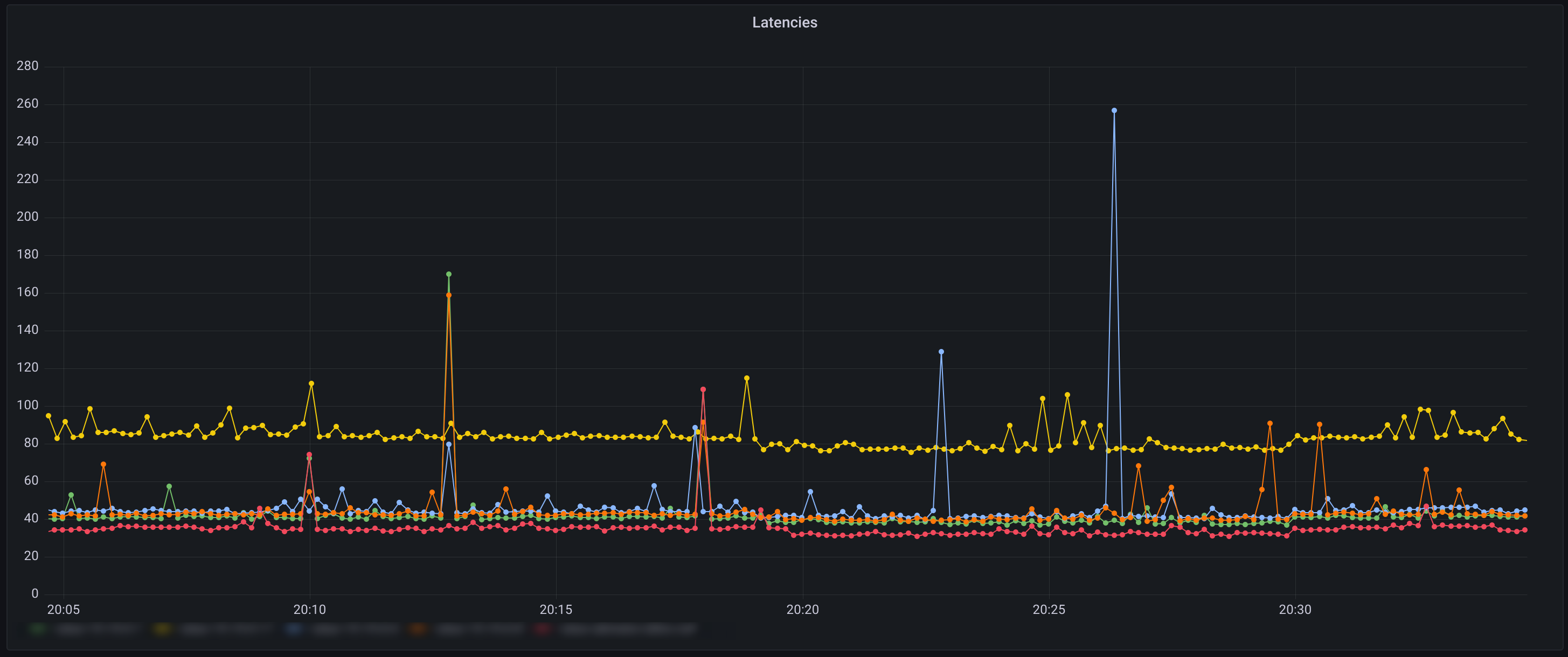Click the 280 y-axis label

27,66
